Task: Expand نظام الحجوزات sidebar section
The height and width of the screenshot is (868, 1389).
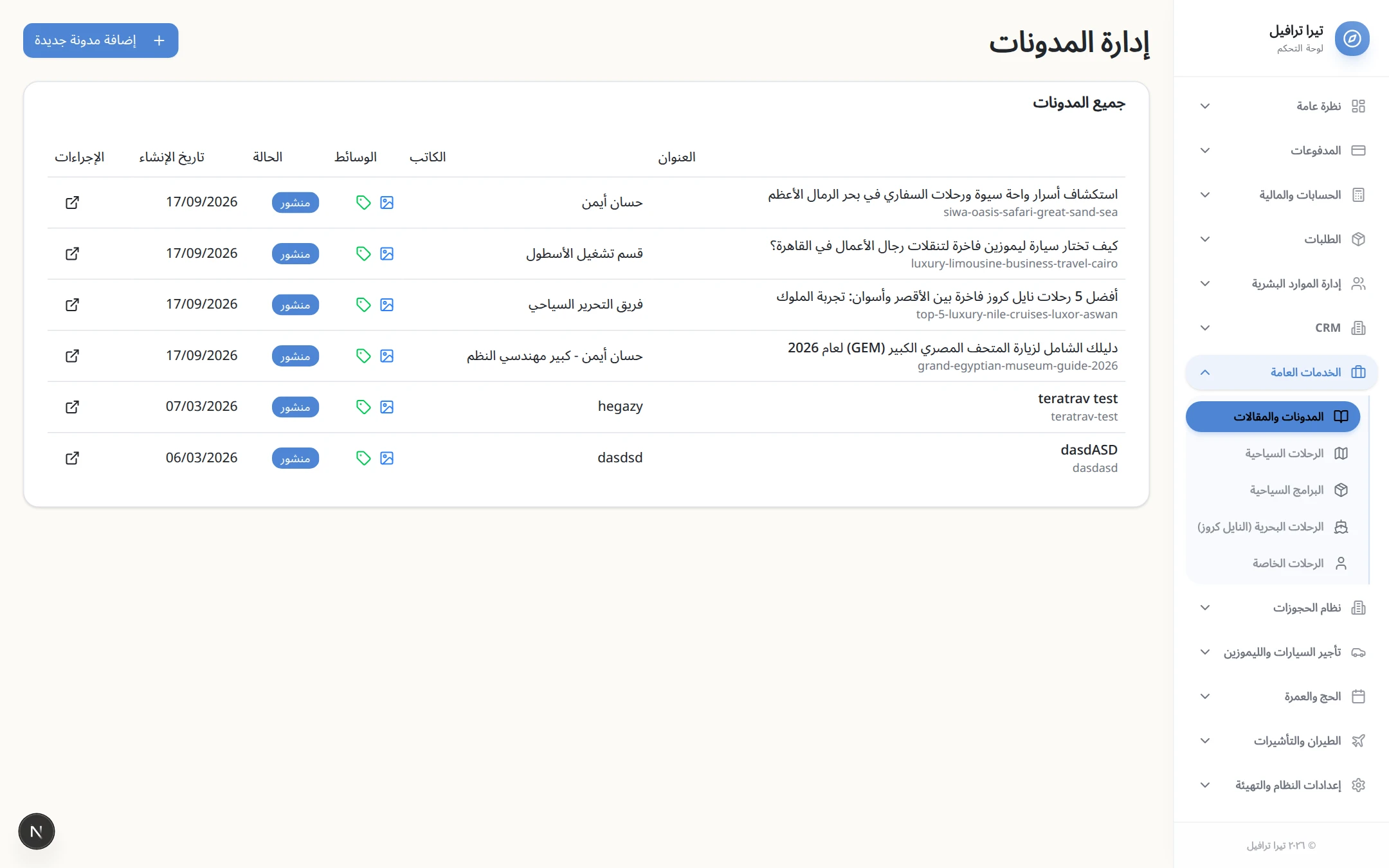Action: pyautogui.click(x=1282, y=608)
